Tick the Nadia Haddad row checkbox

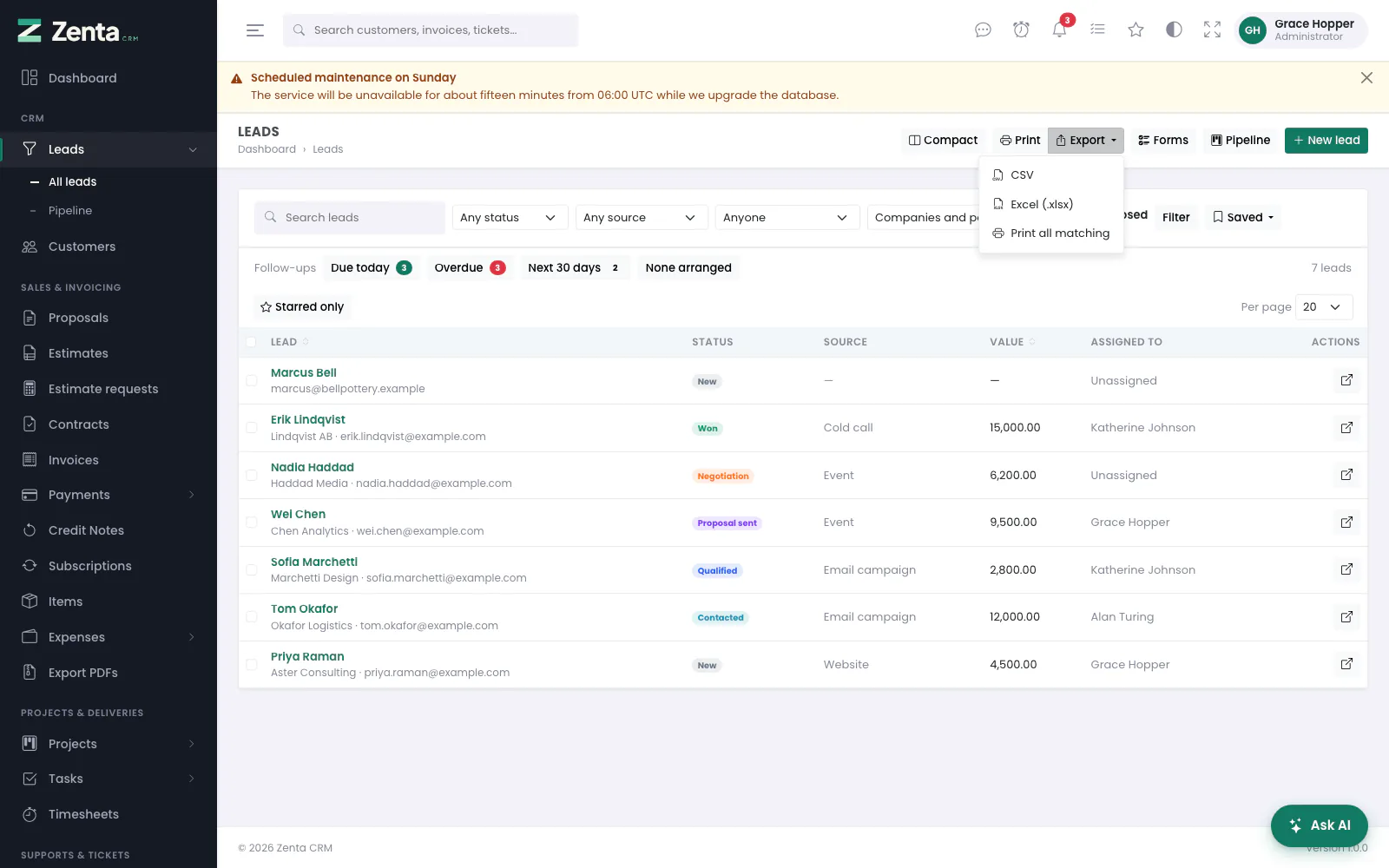click(251, 475)
